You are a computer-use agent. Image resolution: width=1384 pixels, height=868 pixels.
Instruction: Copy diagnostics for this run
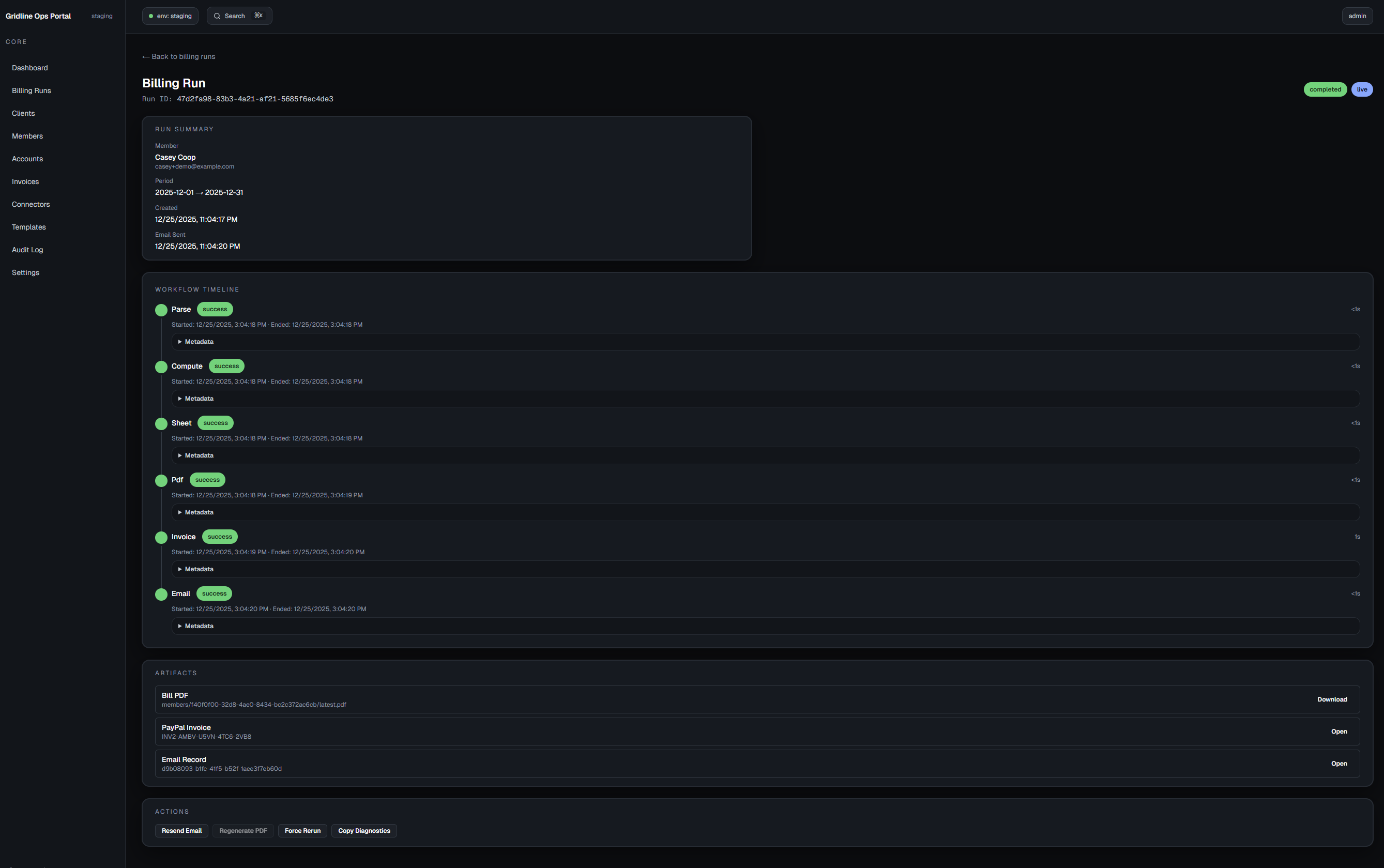point(364,831)
